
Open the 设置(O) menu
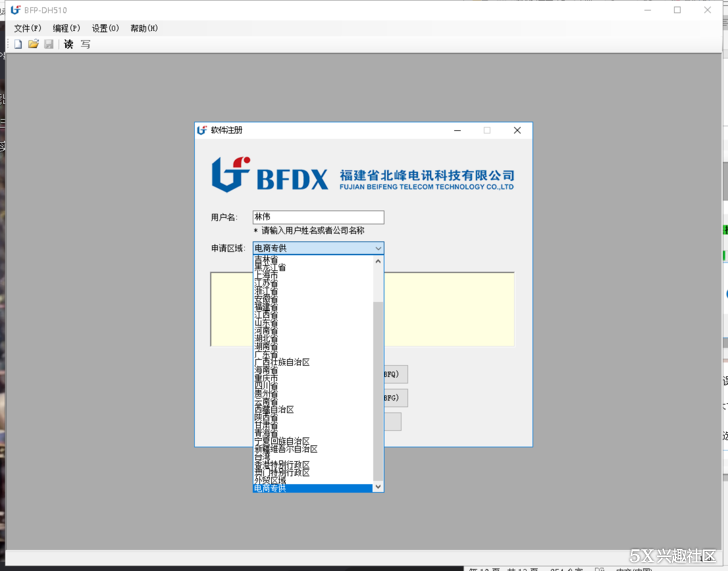pos(105,28)
